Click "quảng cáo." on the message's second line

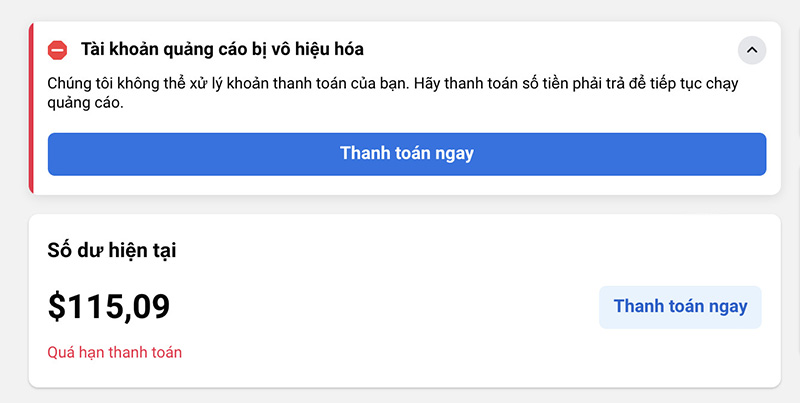(85, 103)
